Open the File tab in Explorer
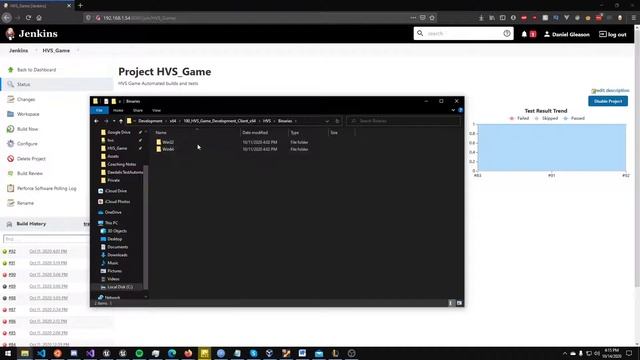Viewport: 640px width, 360px height. 99,110
